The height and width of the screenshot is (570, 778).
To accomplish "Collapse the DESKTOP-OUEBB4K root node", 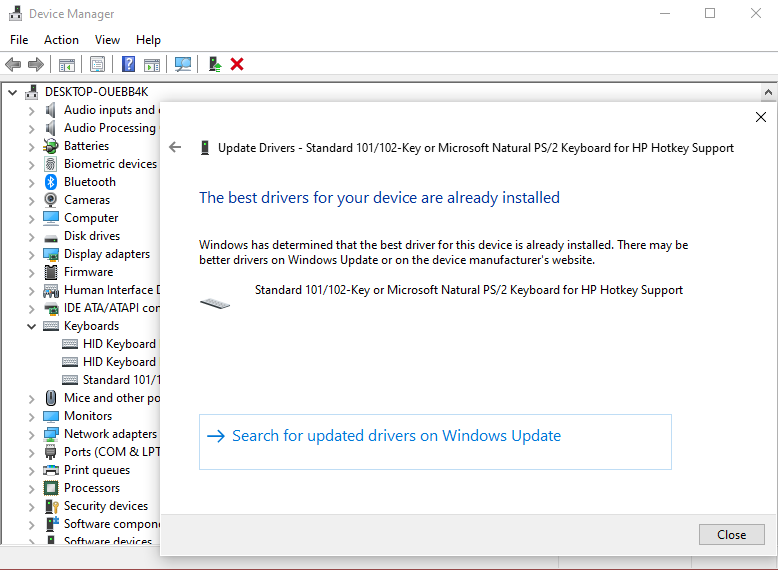I will pos(13,92).
